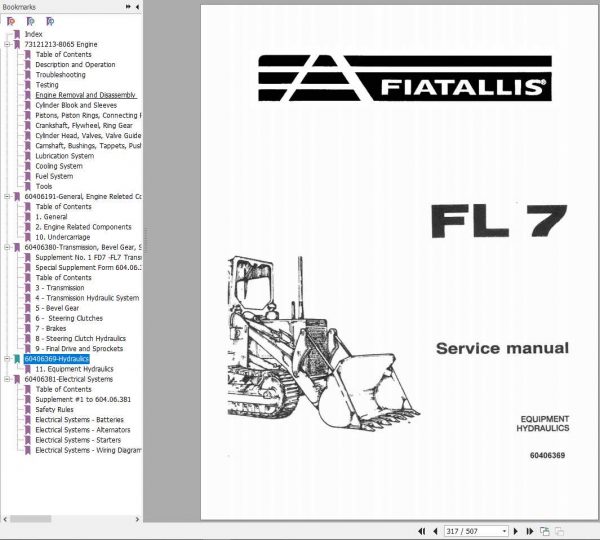This screenshot has width=600, height=540.
Task: Open Description and Operation bookmark
Action: pos(75,65)
